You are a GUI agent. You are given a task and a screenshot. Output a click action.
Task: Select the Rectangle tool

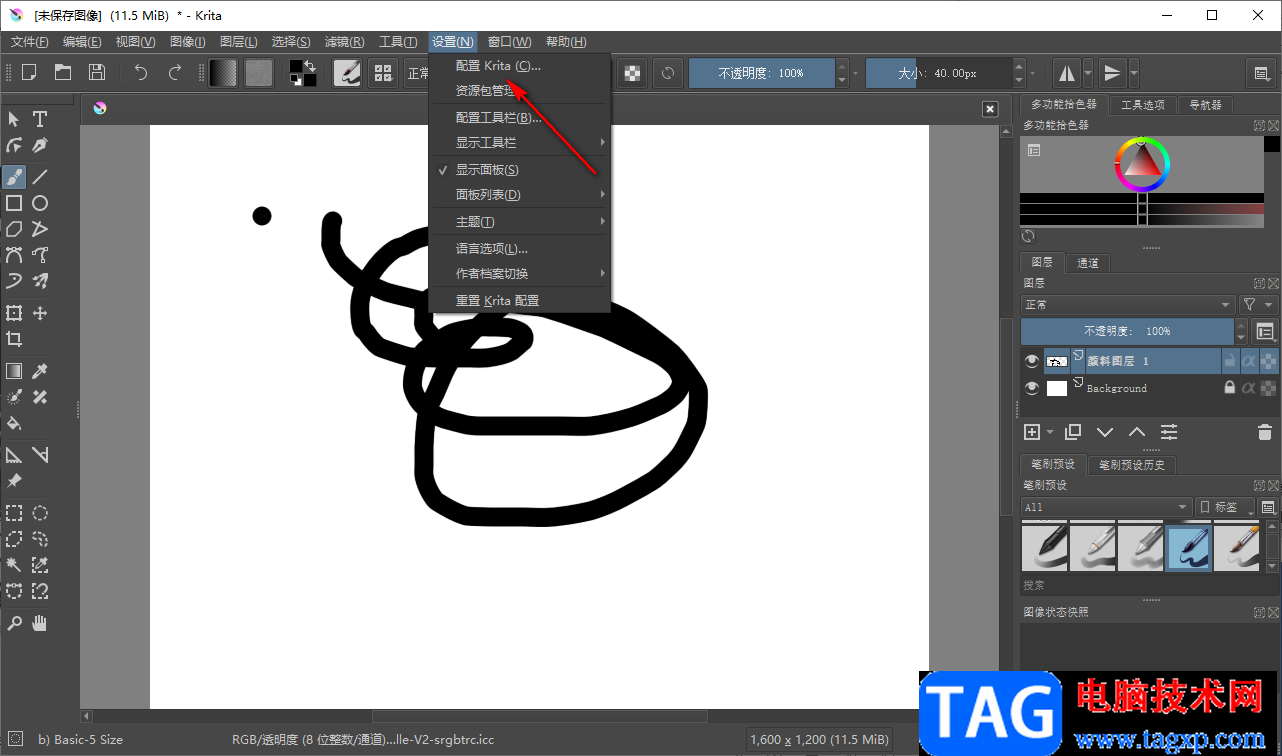click(x=14, y=203)
